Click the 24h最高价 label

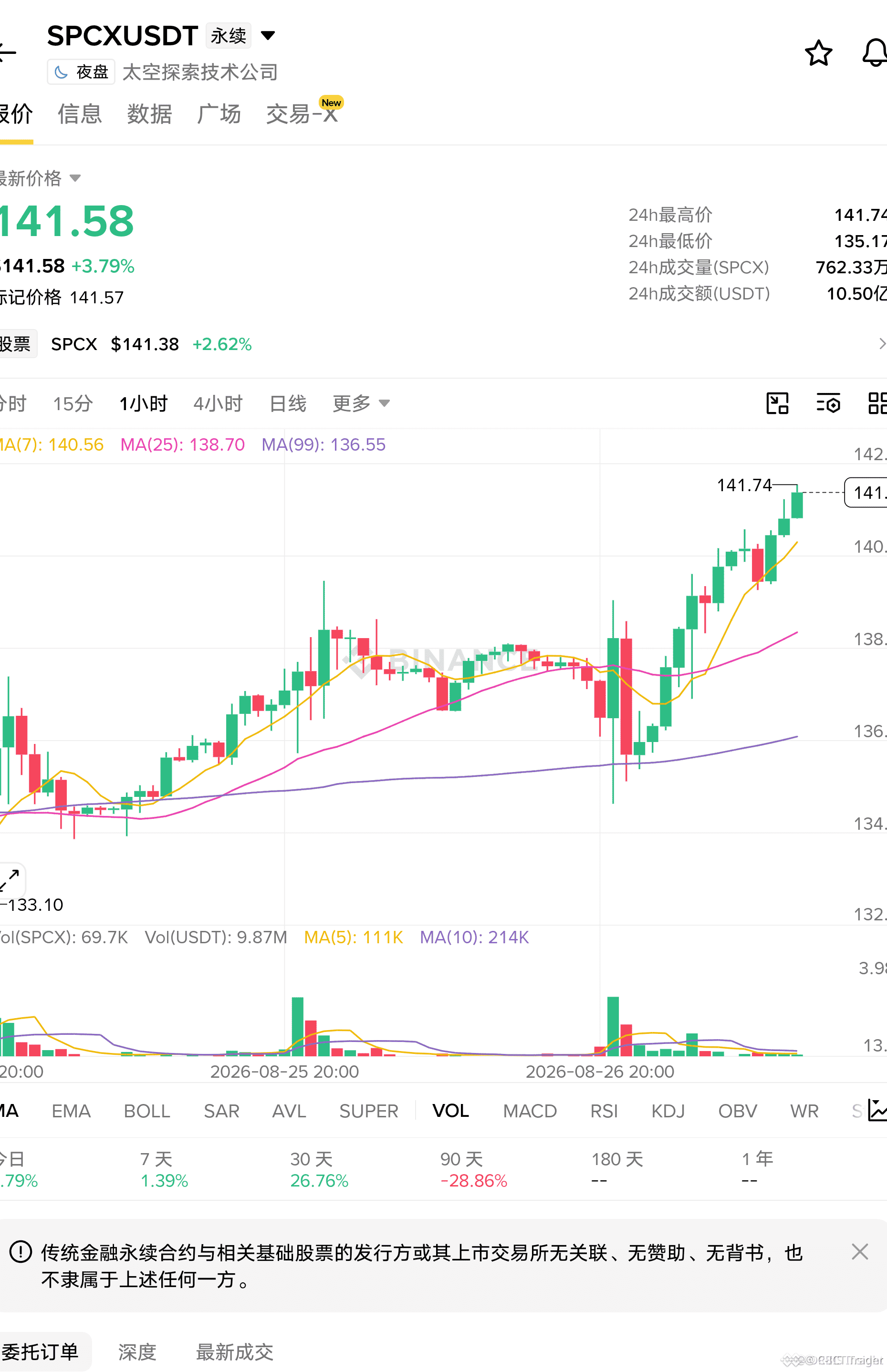670,215
